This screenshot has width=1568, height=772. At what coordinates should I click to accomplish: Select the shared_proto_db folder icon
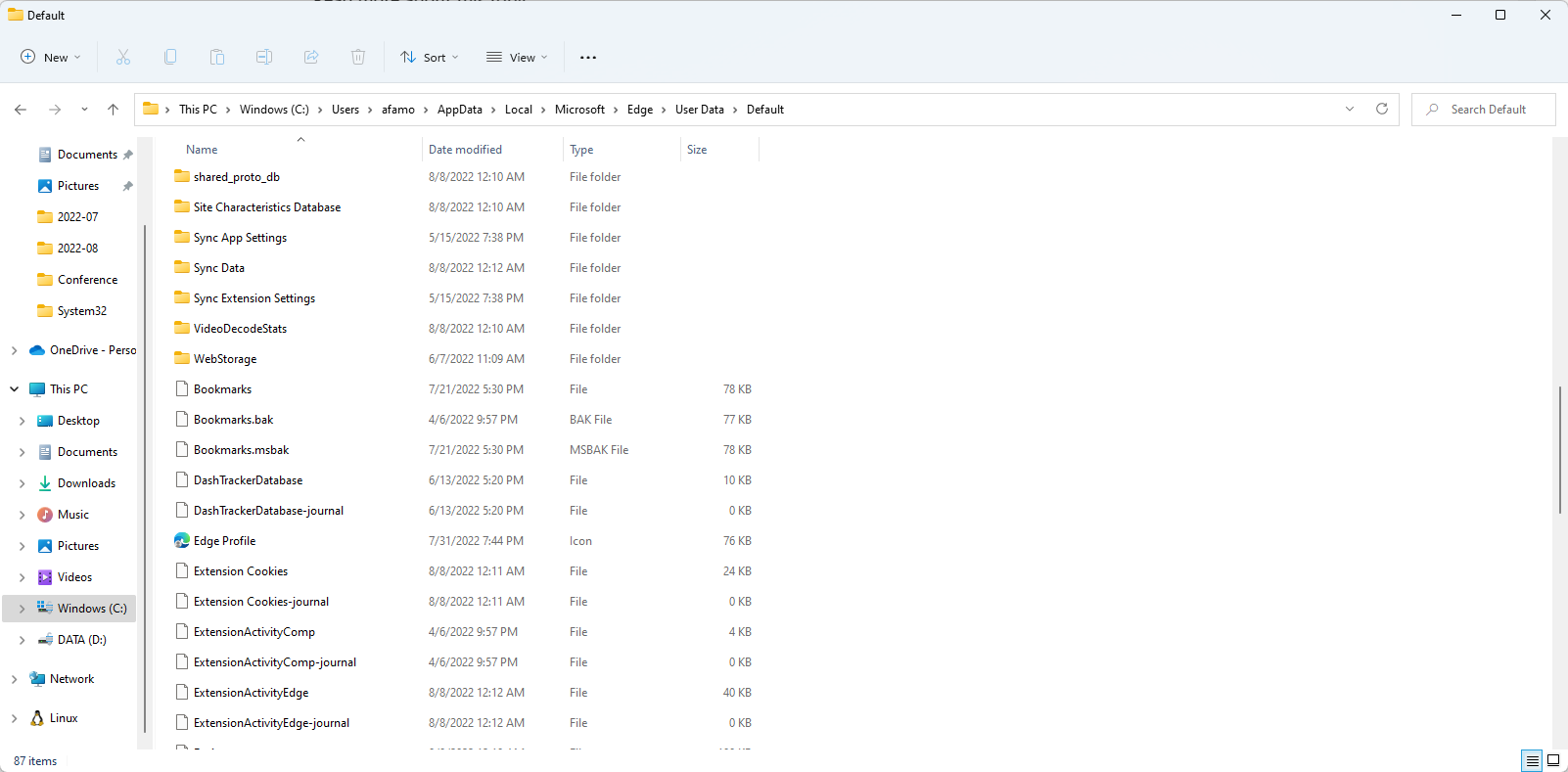point(182,176)
